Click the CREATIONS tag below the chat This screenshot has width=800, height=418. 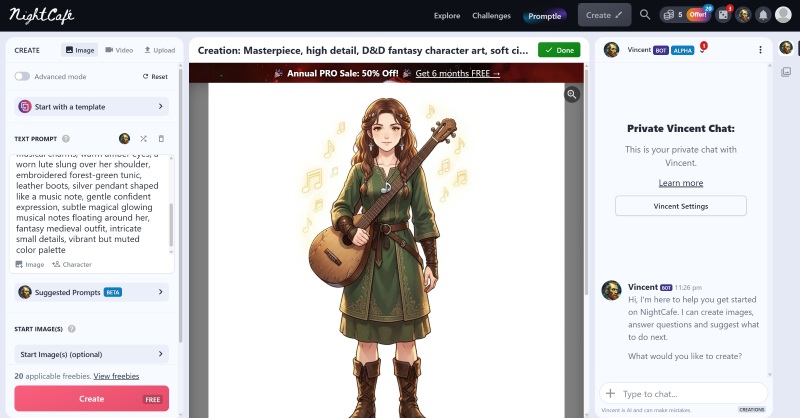pyautogui.click(x=752, y=409)
